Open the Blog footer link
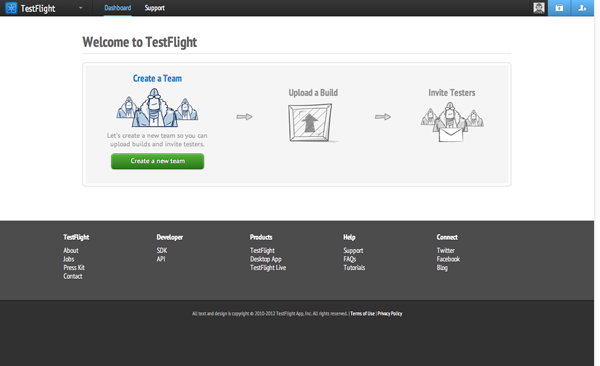The height and width of the screenshot is (366, 600). 442,268
